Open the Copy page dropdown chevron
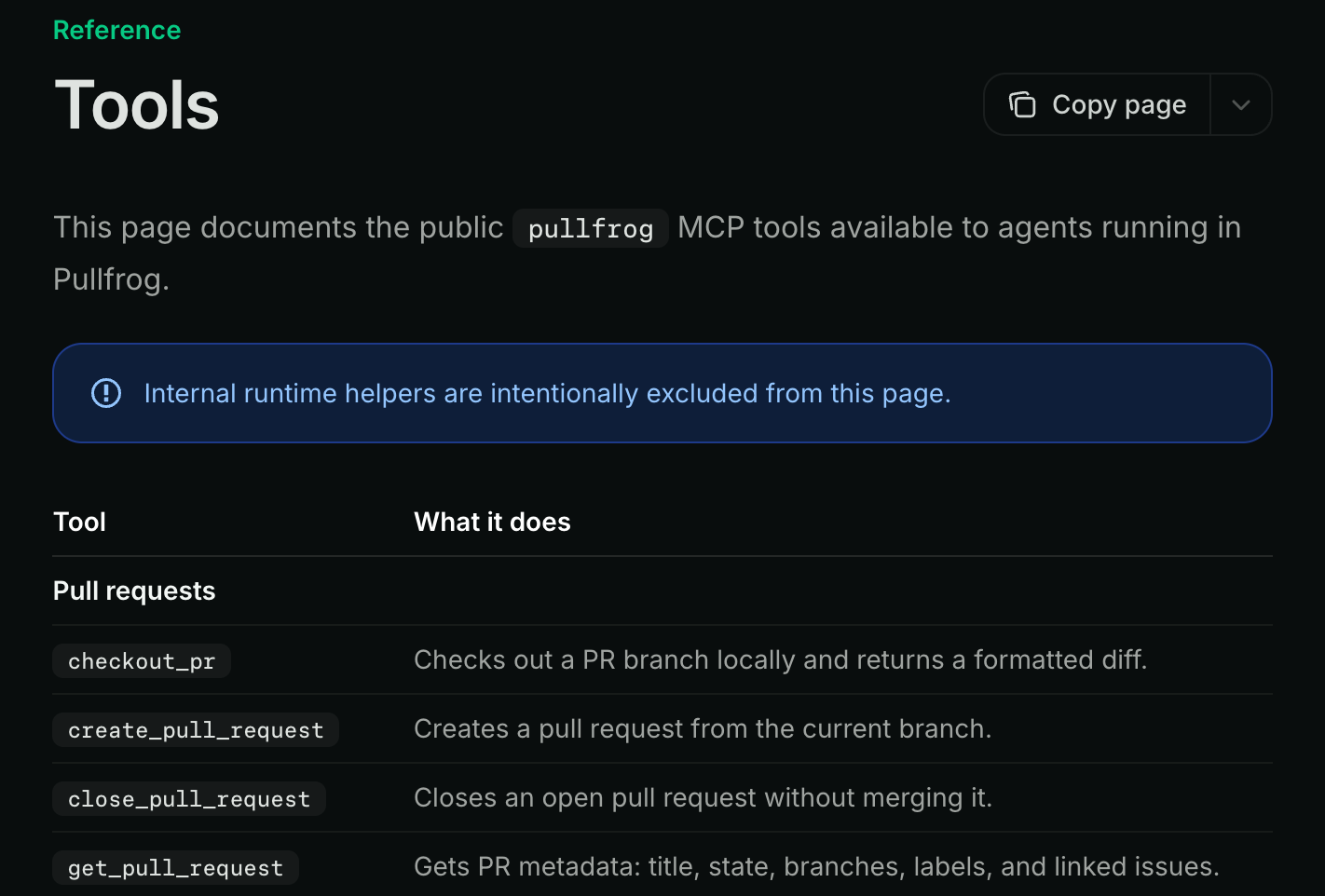Viewport: 1325px width, 896px height. [1241, 104]
